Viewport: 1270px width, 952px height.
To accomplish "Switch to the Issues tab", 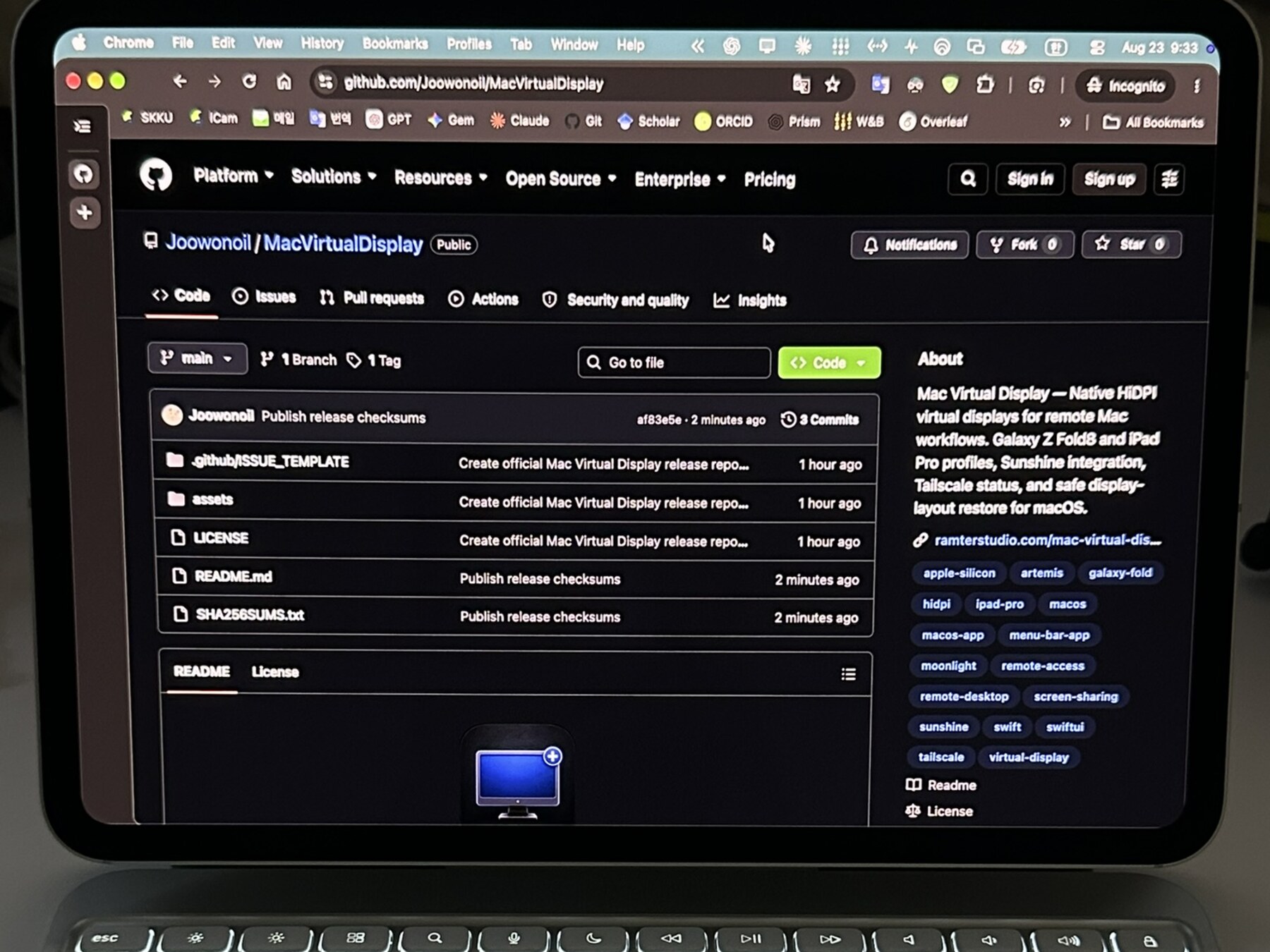I will coord(265,297).
